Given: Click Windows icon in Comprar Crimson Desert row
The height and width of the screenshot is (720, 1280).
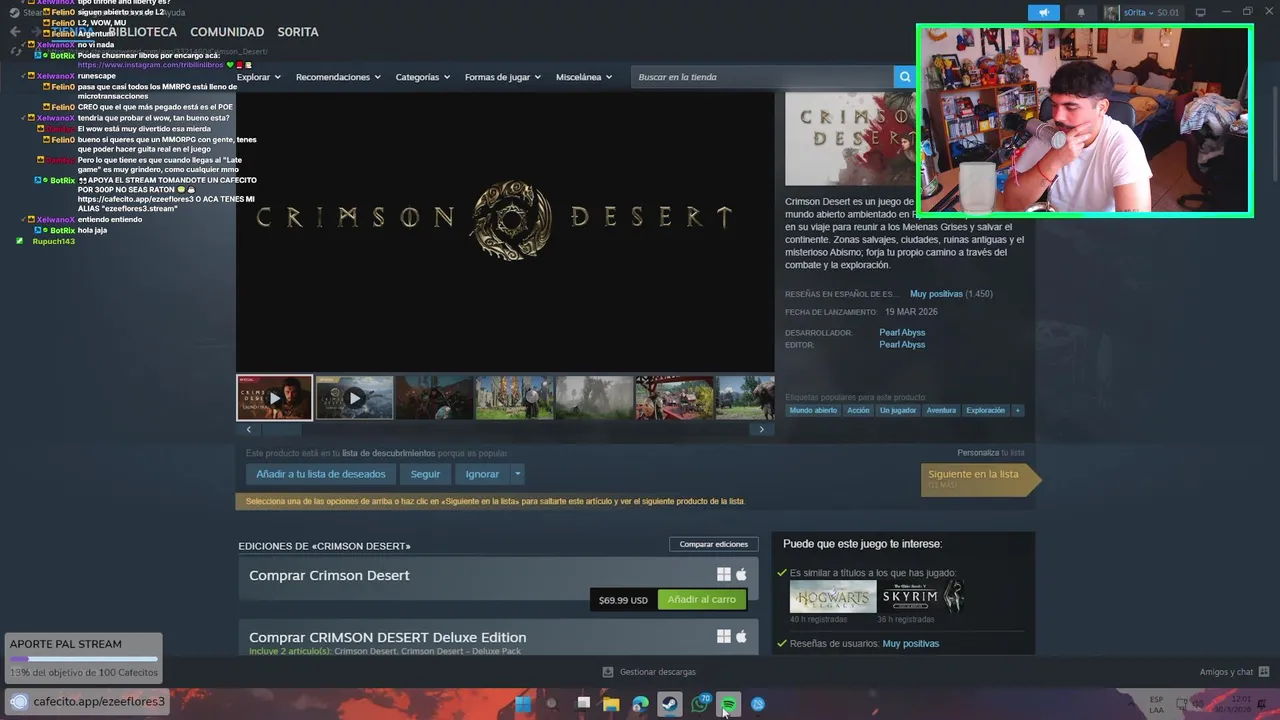Looking at the screenshot, I should [724, 575].
